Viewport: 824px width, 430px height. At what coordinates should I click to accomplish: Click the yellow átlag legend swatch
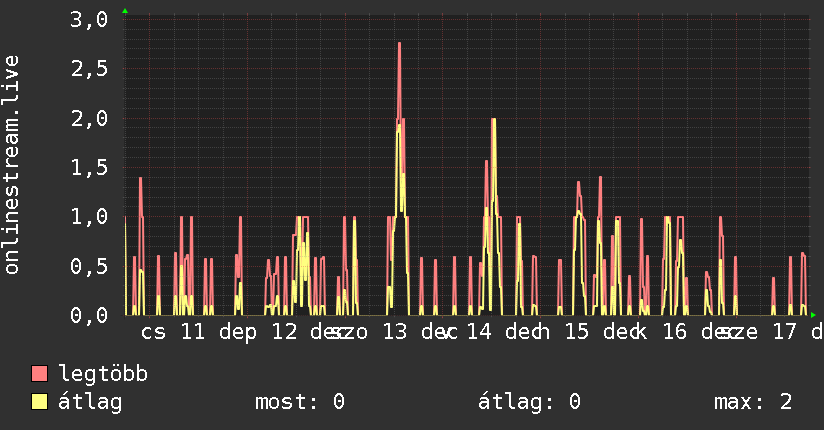click(x=39, y=402)
